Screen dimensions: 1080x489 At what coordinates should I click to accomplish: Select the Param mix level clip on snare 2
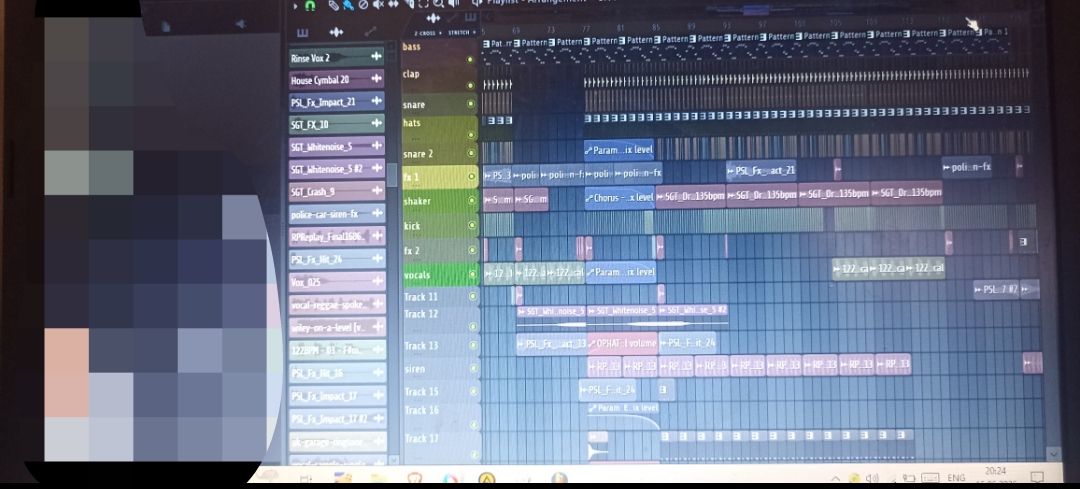(x=619, y=149)
